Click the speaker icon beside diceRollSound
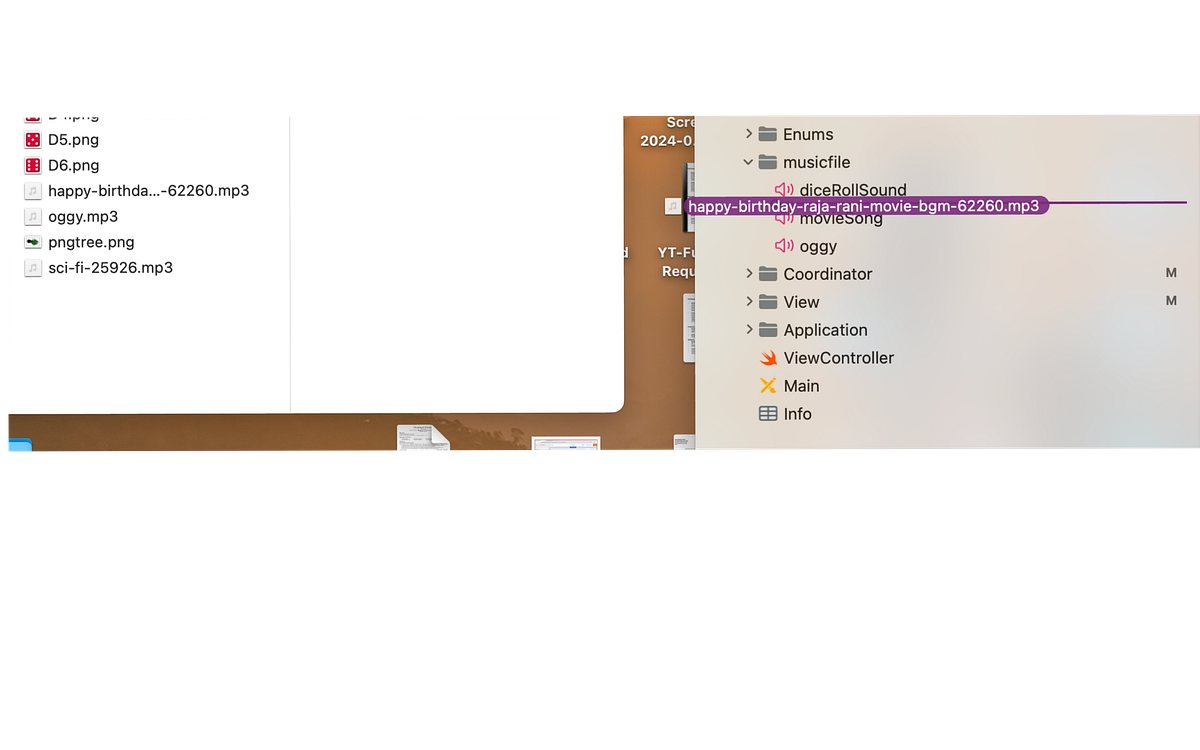This screenshot has width=1200, height=750. 782,190
